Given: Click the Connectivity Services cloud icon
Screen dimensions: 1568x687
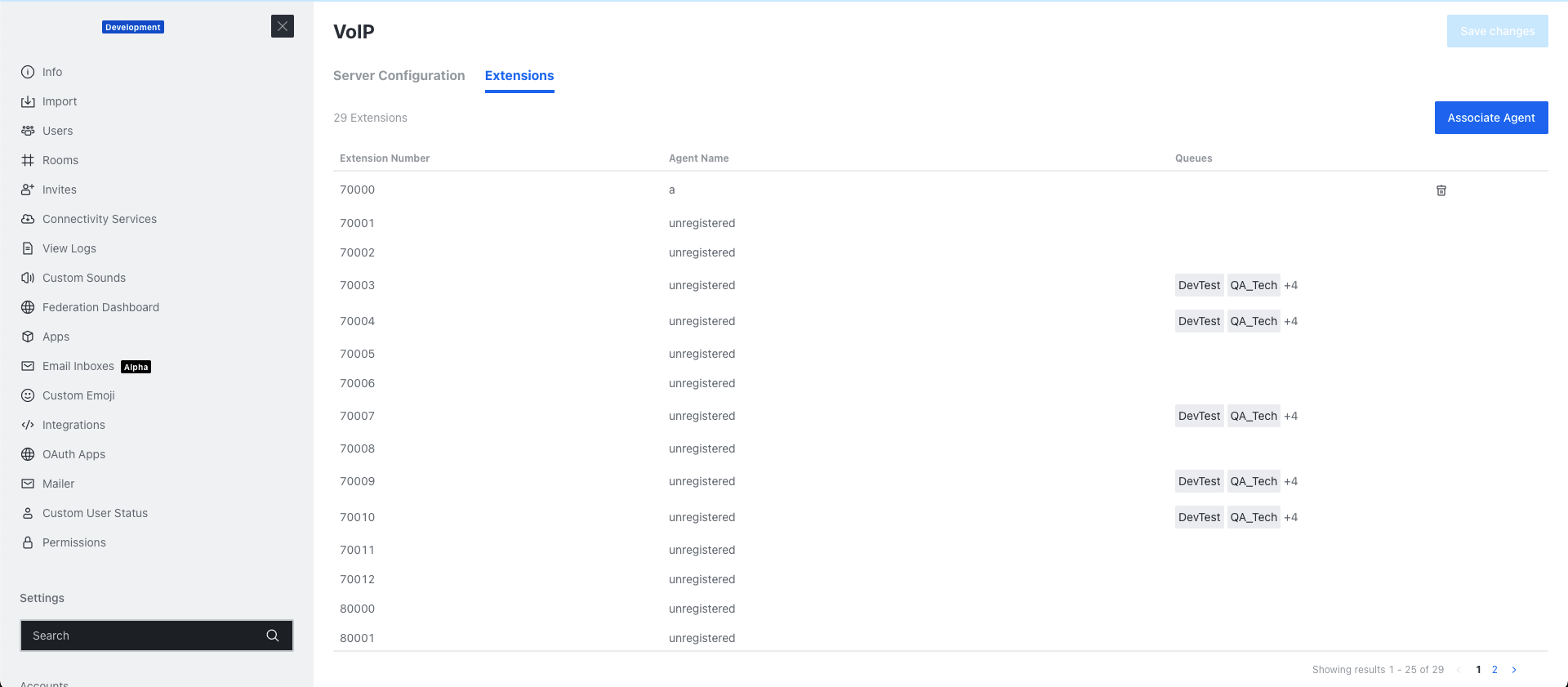Looking at the screenshot, I should [28, 219].
